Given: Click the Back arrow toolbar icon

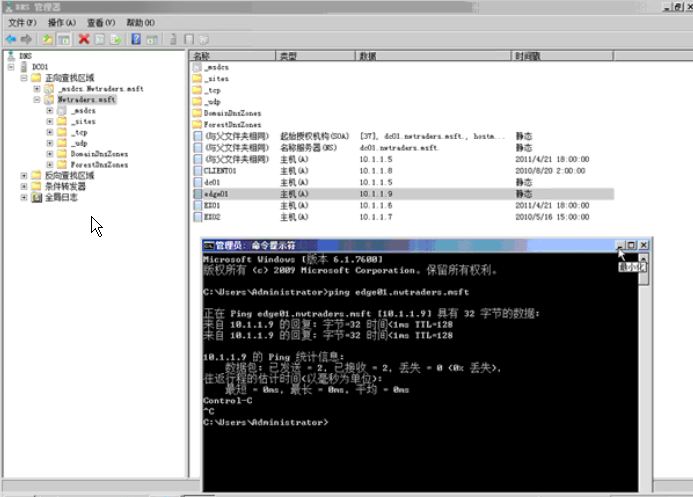Looking at the screenshot, I should [11, 39].
